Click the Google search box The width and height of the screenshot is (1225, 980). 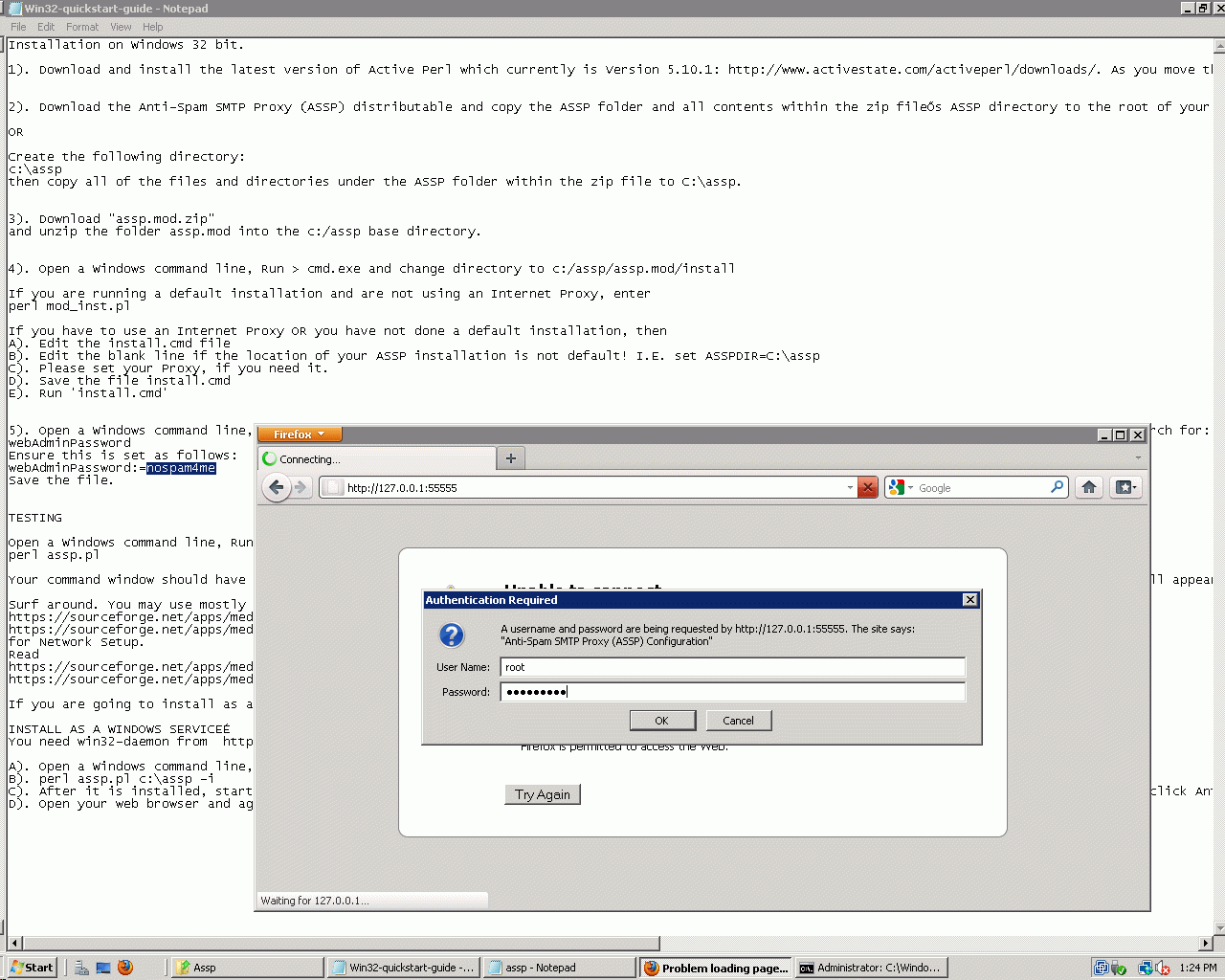click(982, 487)
